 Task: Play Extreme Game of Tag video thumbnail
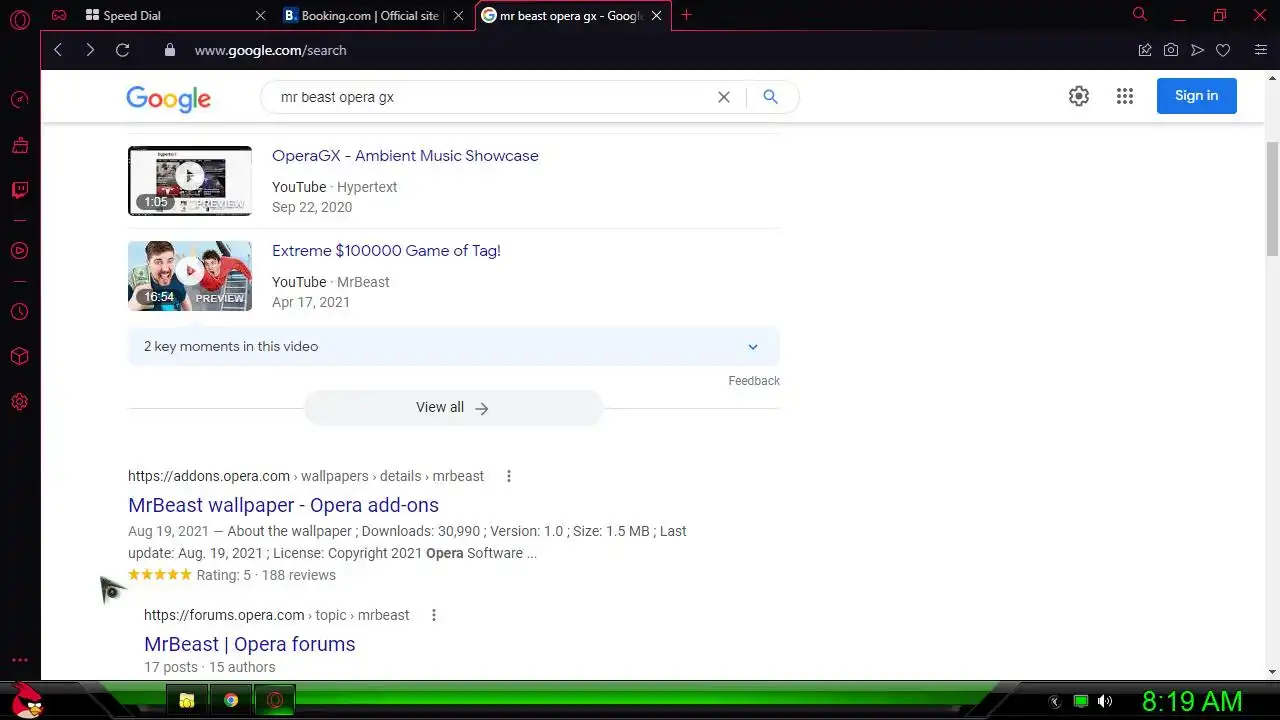190,276
